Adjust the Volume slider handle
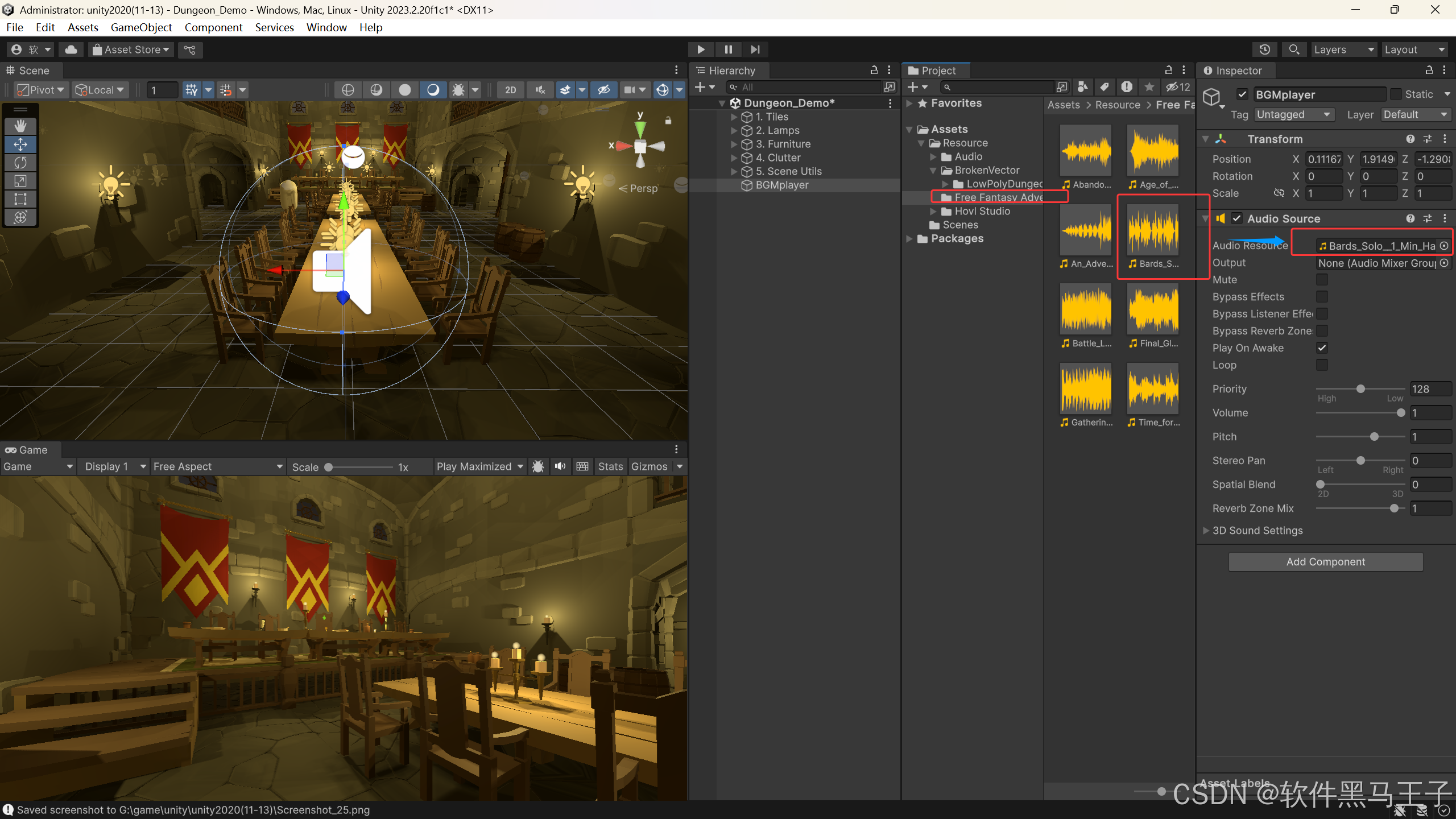1456x819 pixels. [x=1401, y=413]
